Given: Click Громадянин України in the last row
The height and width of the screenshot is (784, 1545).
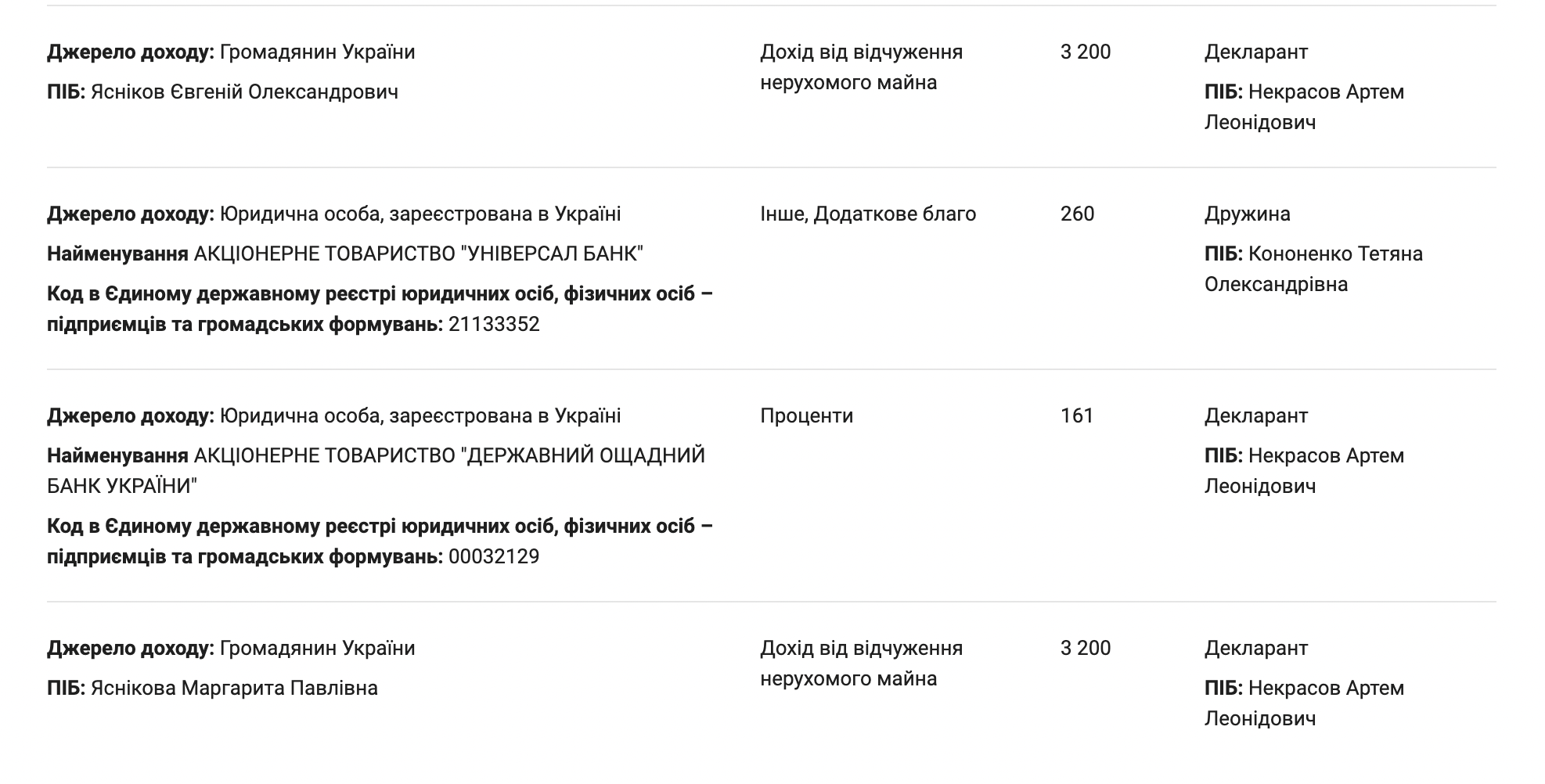Looking at the screenshot, I should coord(317,649).
